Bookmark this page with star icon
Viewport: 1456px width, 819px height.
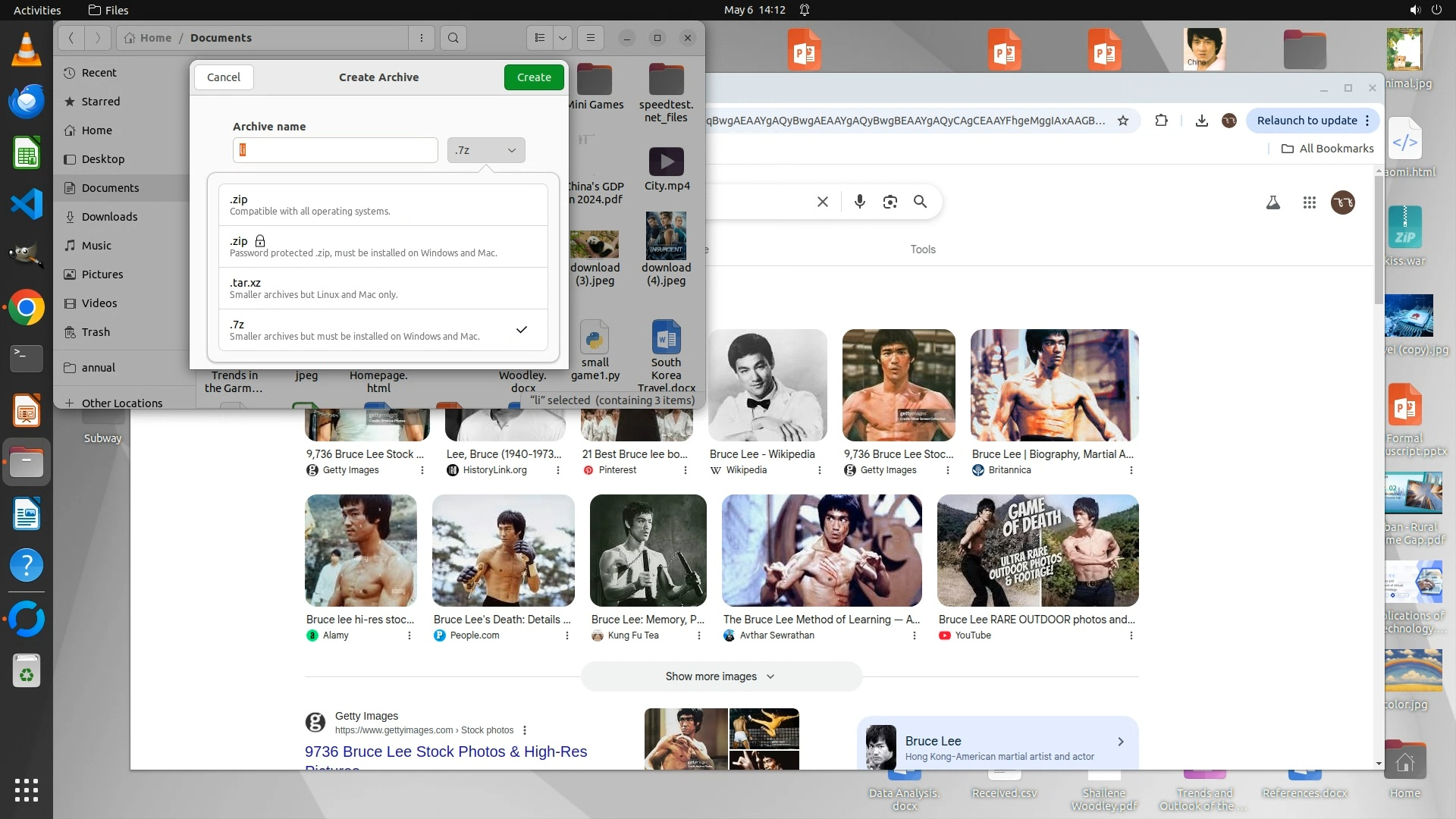pos(1123,121)
